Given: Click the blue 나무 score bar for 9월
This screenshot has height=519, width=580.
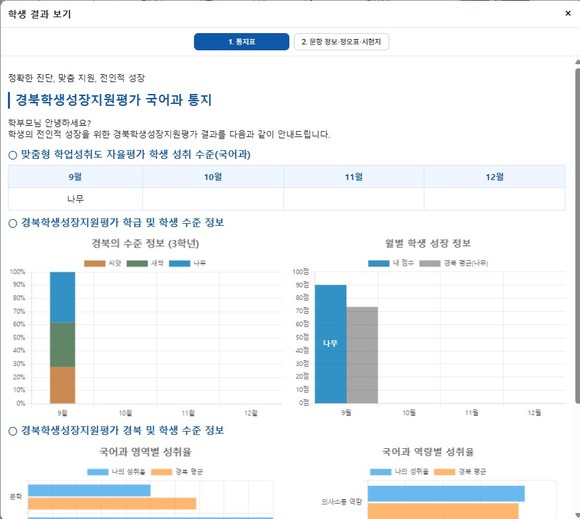Looking at the screenshot, I should (x=331, y=344).
